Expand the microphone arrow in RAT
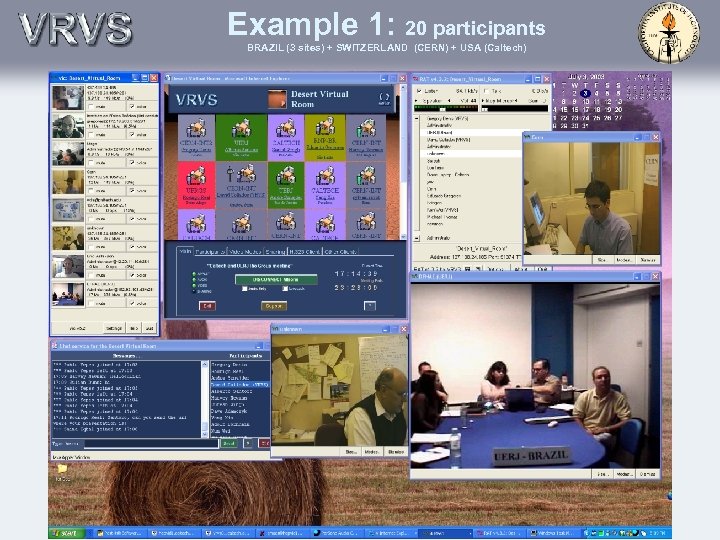 pos(483,100)
